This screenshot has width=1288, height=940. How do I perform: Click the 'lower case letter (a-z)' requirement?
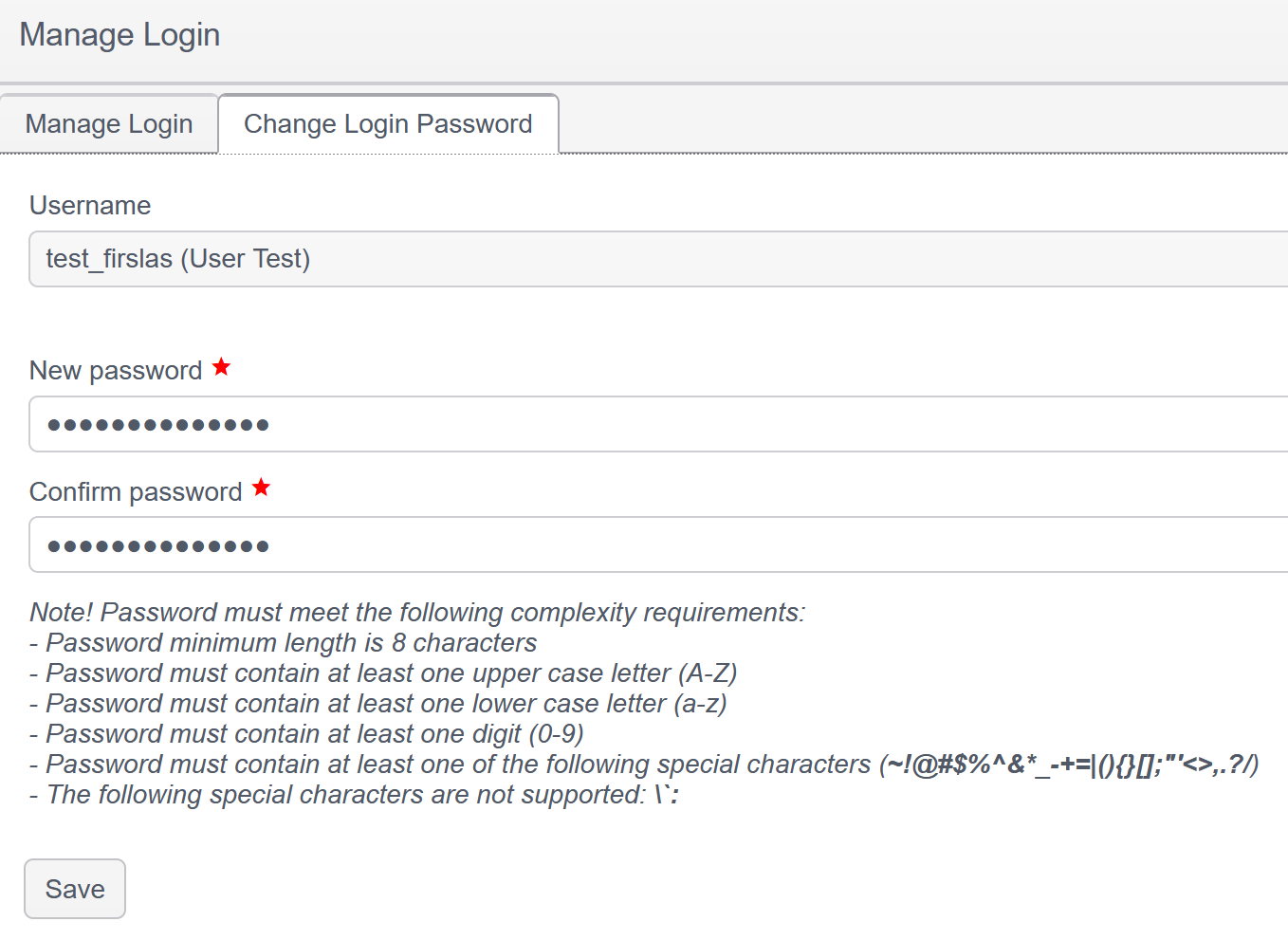pos(378,704)
